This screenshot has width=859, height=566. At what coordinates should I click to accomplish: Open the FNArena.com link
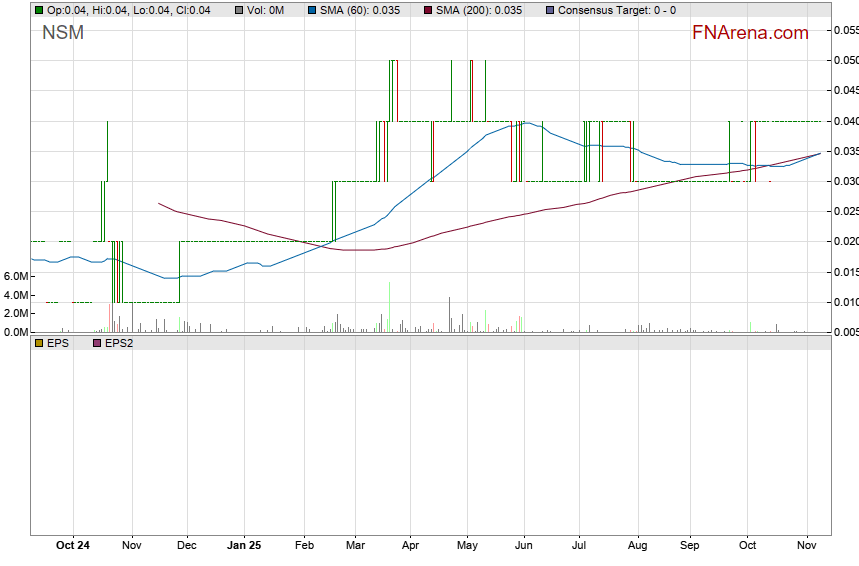(x=749, y=33)
